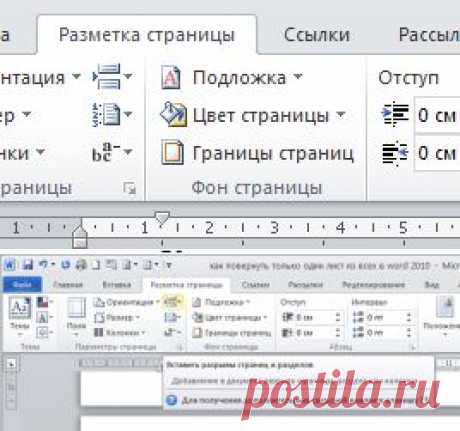Screen dimensions: 460x431
Task: Click the Print icon in the small quick access toolbar
Action: (81, 265)
